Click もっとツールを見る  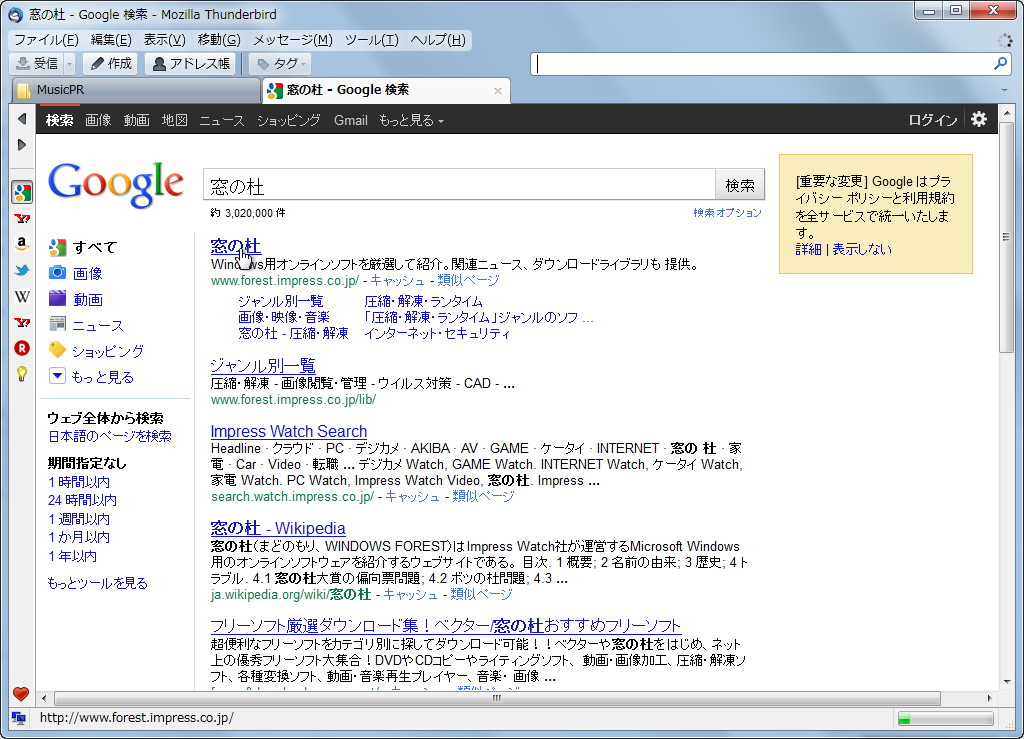click(97, 583)
